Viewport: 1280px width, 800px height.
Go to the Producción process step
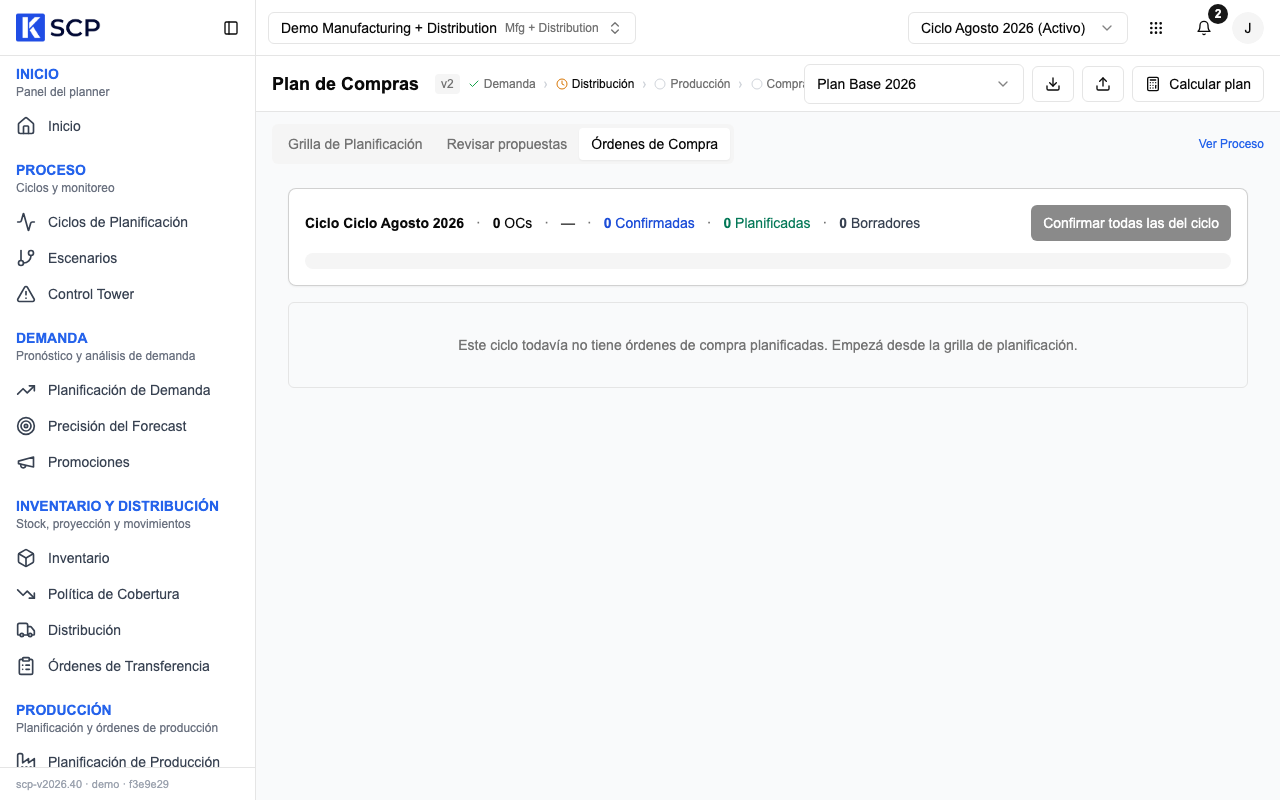(692, 84)
